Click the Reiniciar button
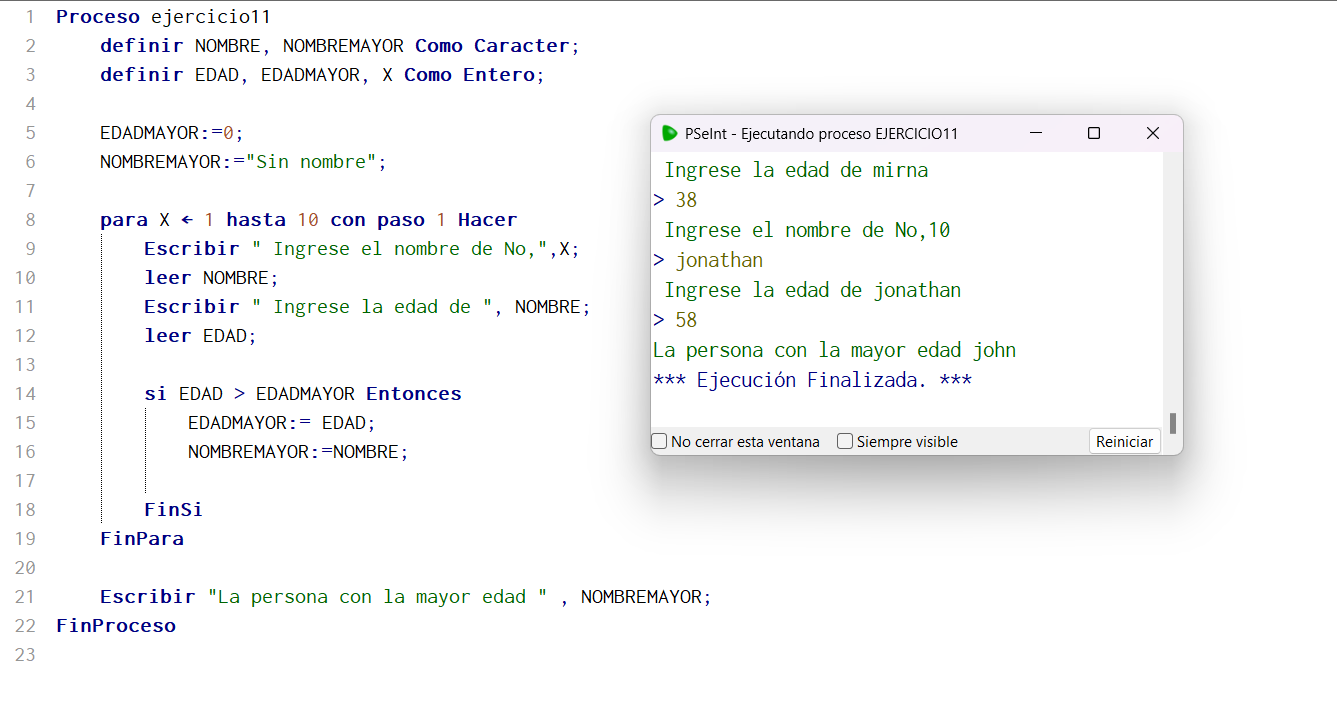The width and height of the screenshot is (1337, 706). click(x=1125, y=441)
